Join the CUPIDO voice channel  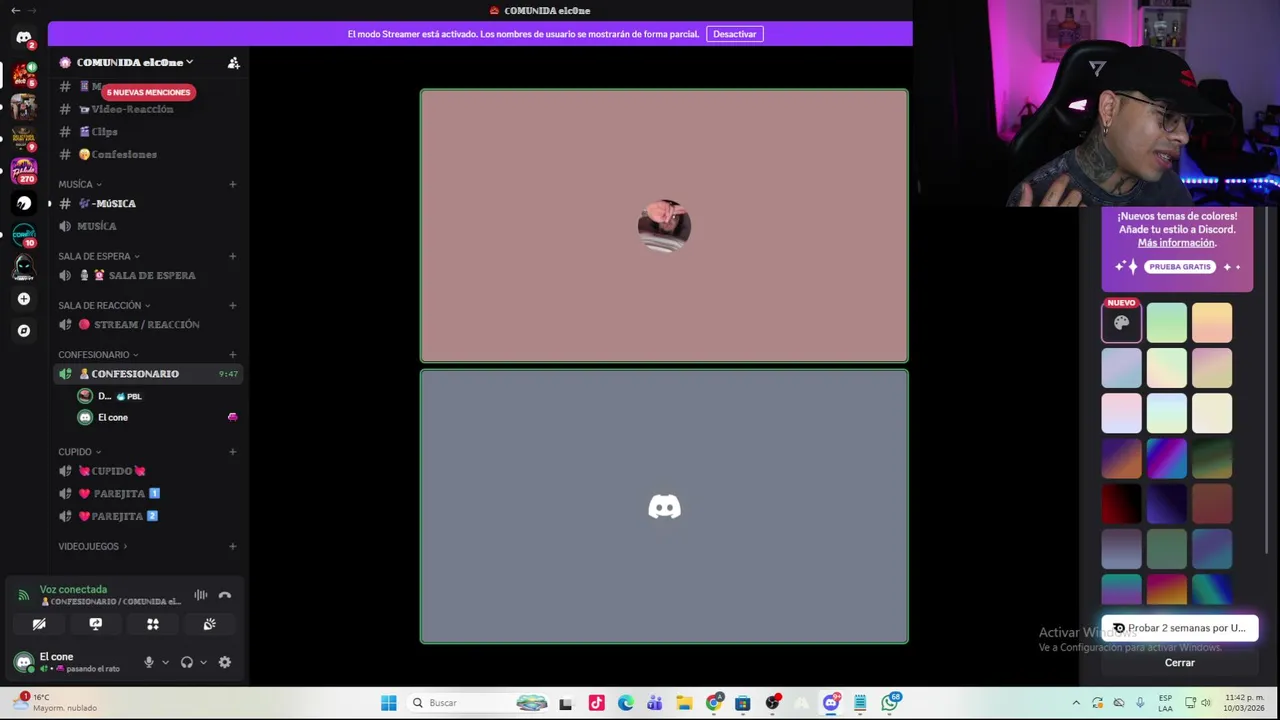148,471
